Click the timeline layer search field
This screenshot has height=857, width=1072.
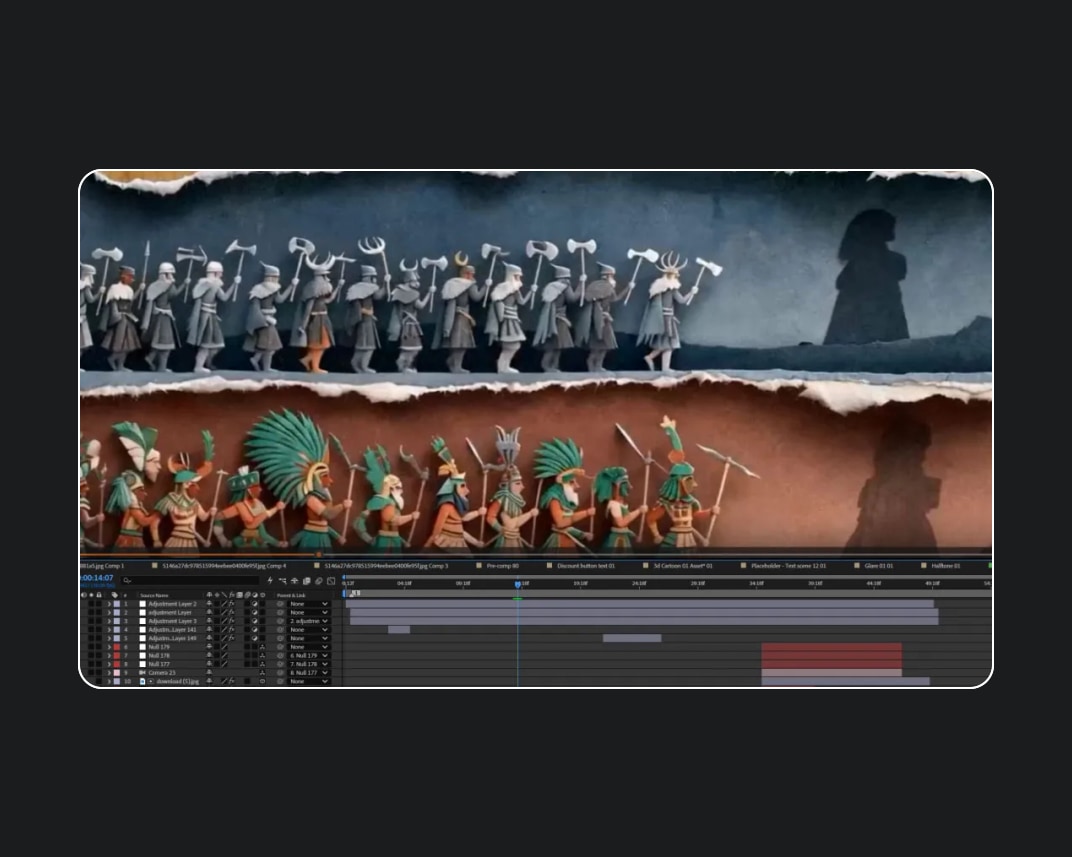pos(190,581)
